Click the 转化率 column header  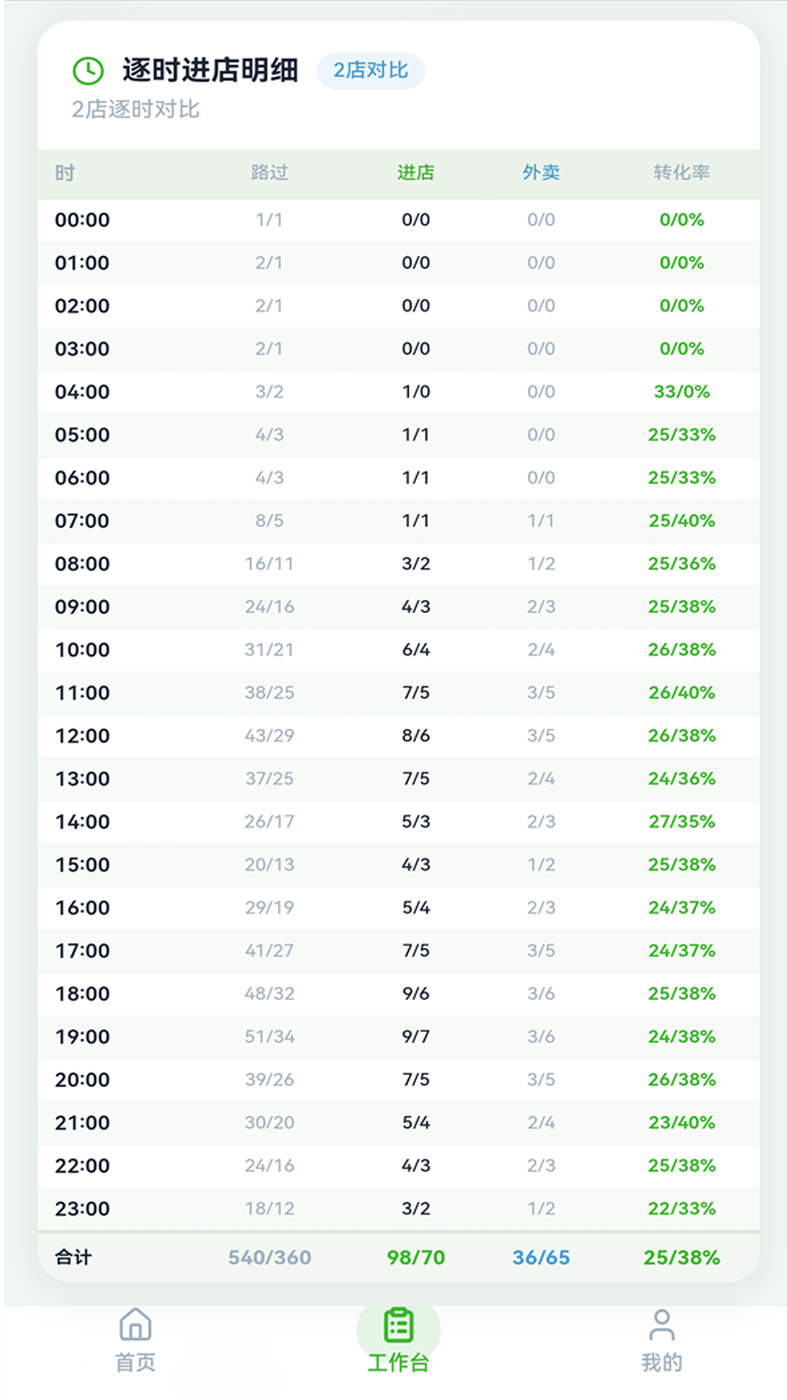pyautogui.click(x=682, y=172)
